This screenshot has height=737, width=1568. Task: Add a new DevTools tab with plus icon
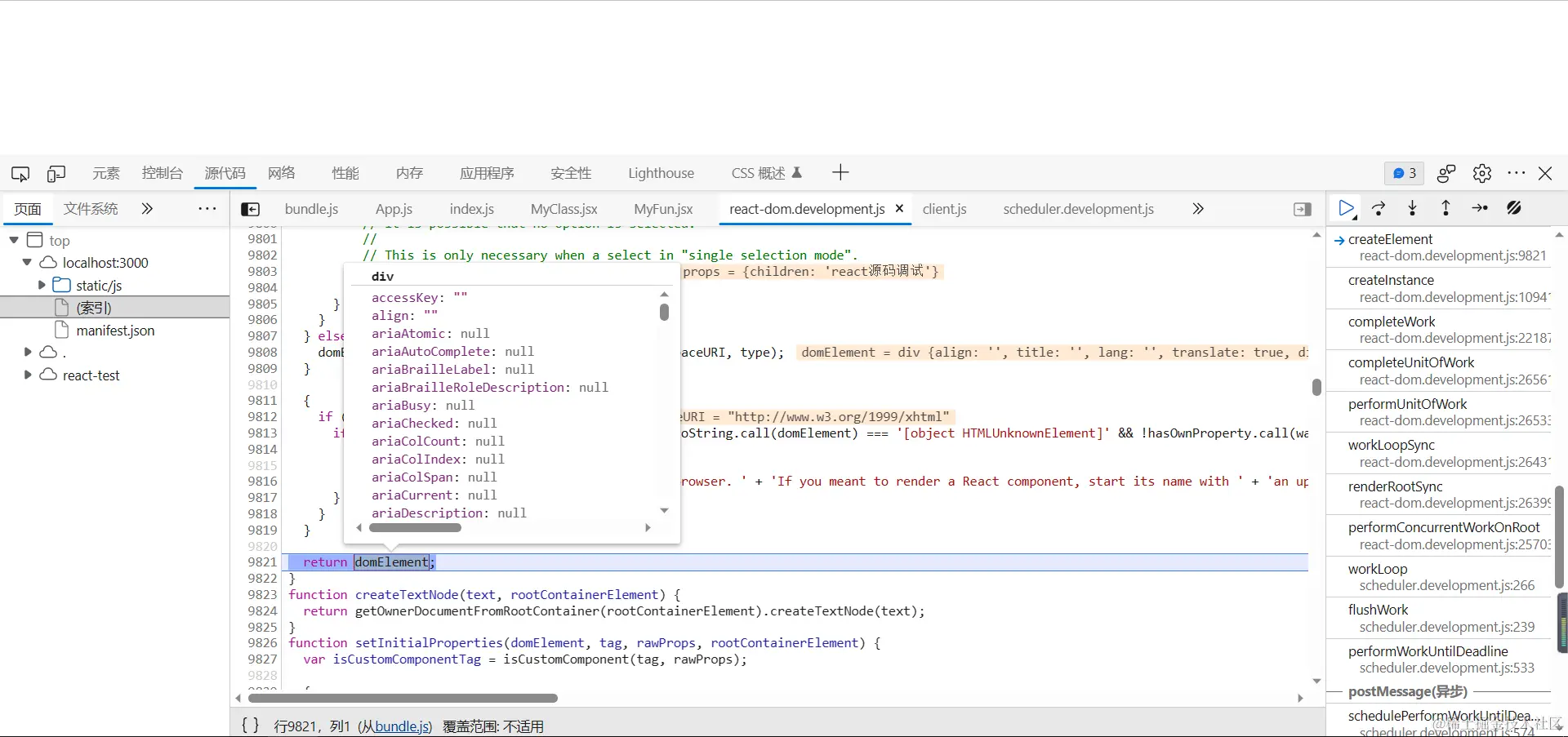click(840, 172)
